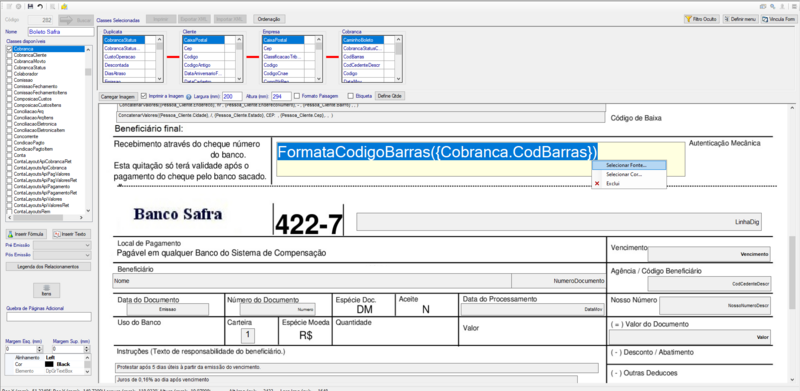Click the Undo arrow icon
This screenshot has width=800, height=391.
point(40,6)
